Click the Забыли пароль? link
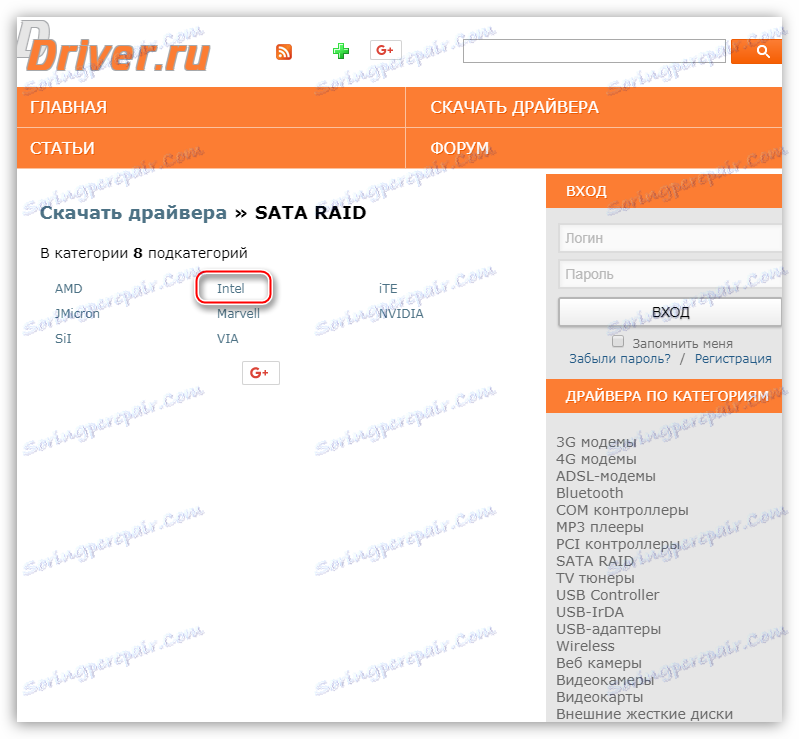799x739 pixels. pyautogui.click(x=620, y=359)
